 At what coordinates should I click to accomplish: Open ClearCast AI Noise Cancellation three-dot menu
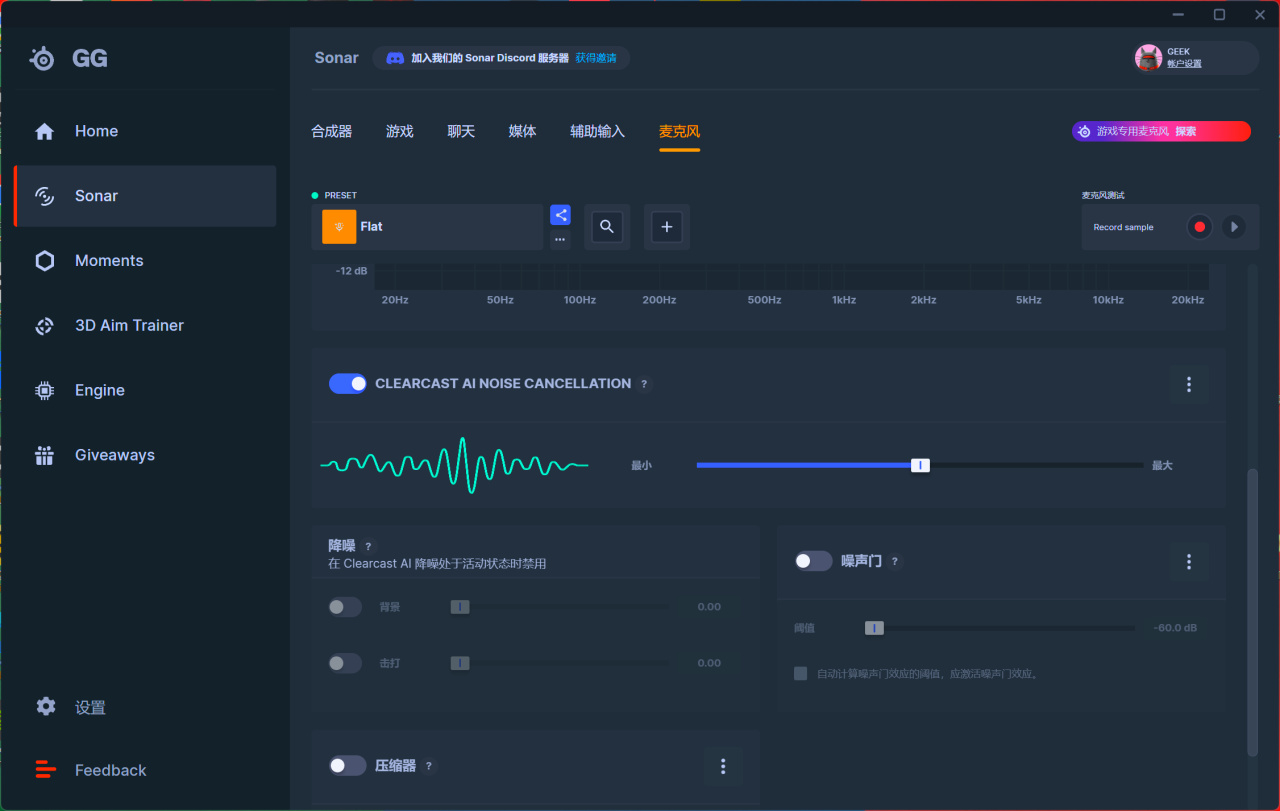1189,384
